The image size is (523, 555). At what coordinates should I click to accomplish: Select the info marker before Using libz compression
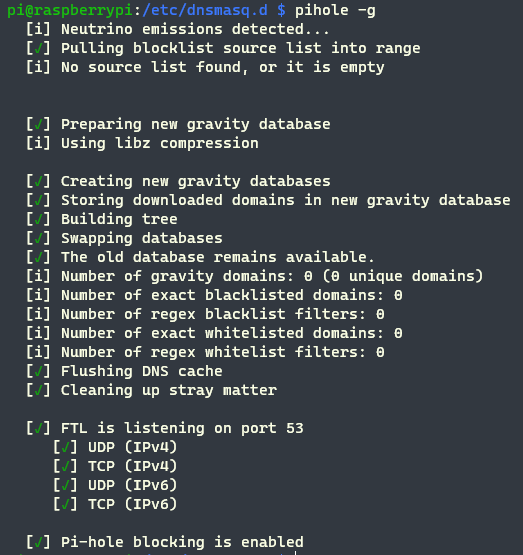coord(39,143)
